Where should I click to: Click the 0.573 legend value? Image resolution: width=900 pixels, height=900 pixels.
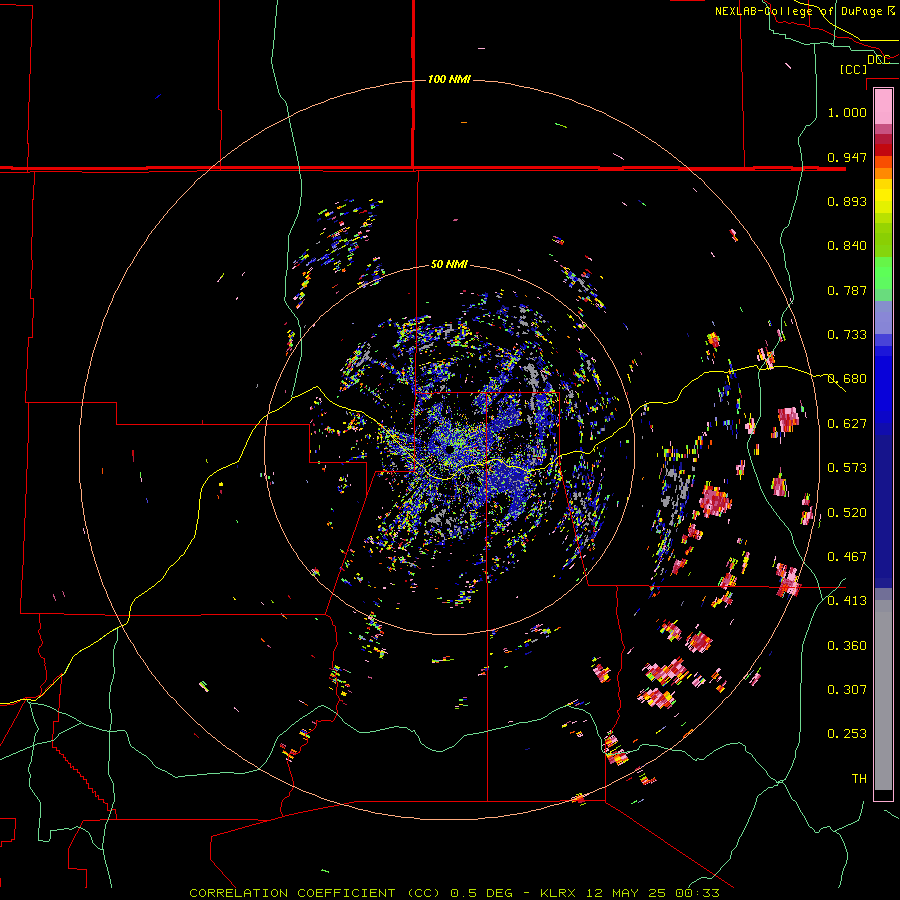click(x=847, y=467)
